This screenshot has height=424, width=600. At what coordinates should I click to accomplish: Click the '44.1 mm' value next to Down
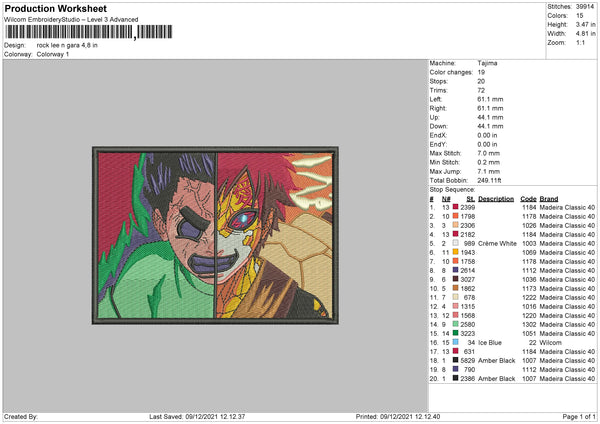[x=490, y=126]
